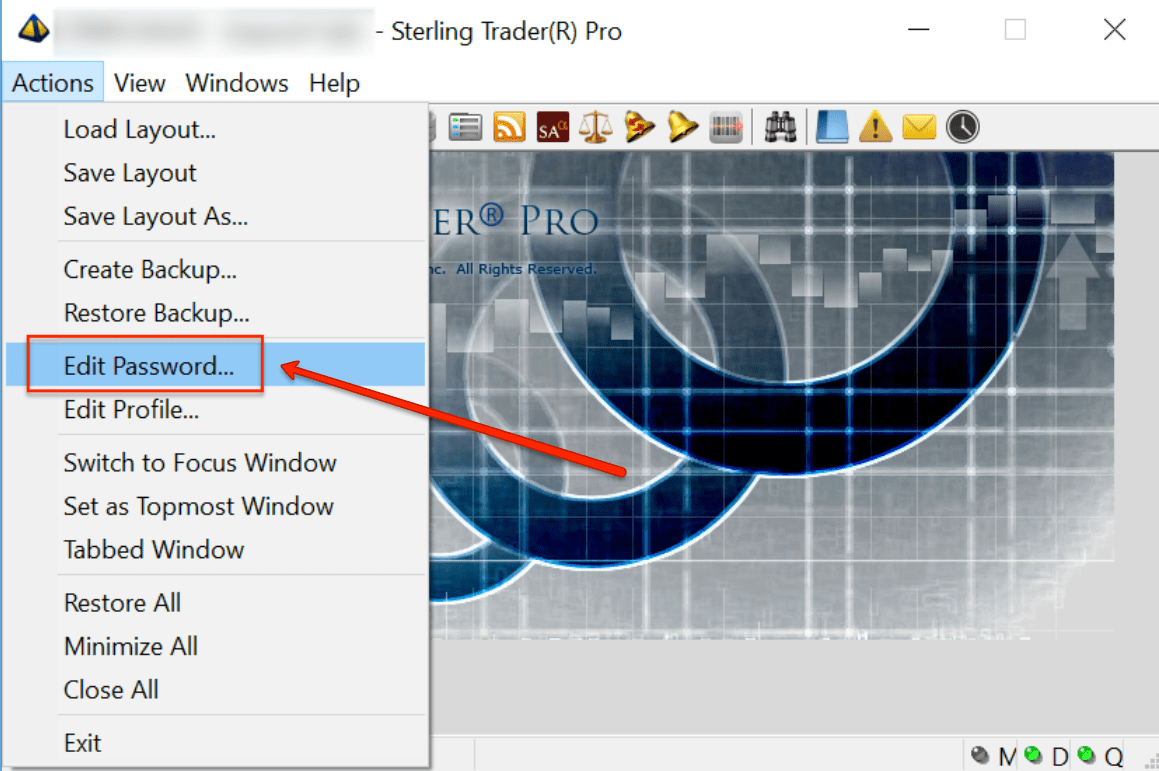Click the SA alpha toolbar icon
The height and width of the screenshot is (771, 1159).
[x=552, y=127]
